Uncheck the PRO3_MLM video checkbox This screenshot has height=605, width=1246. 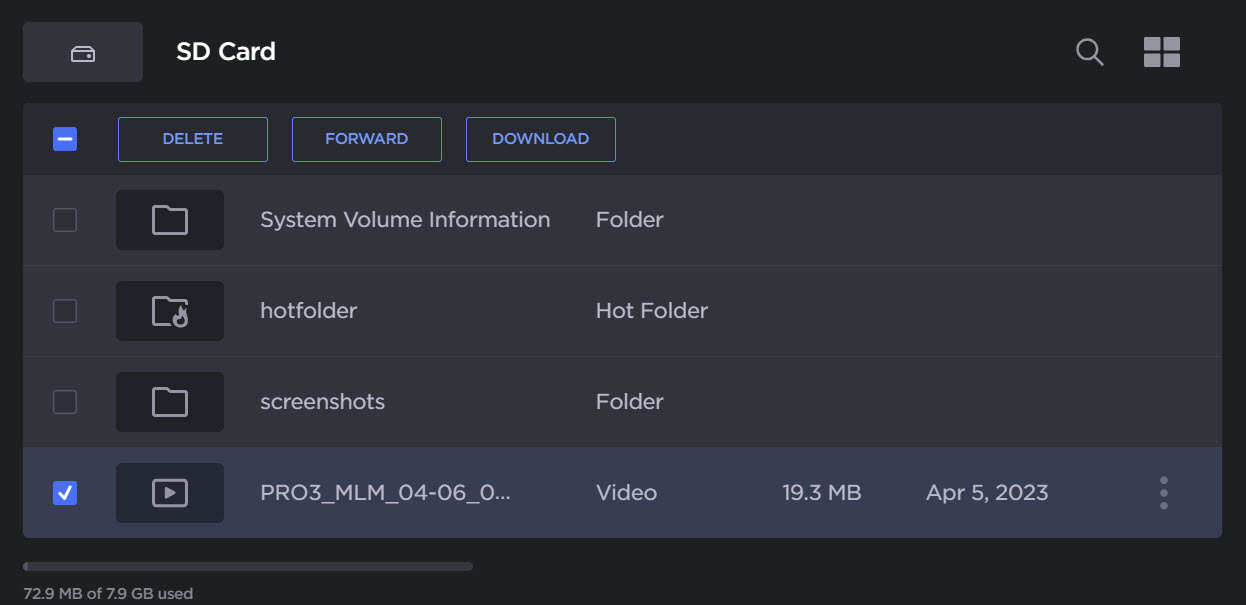(65, 493)
